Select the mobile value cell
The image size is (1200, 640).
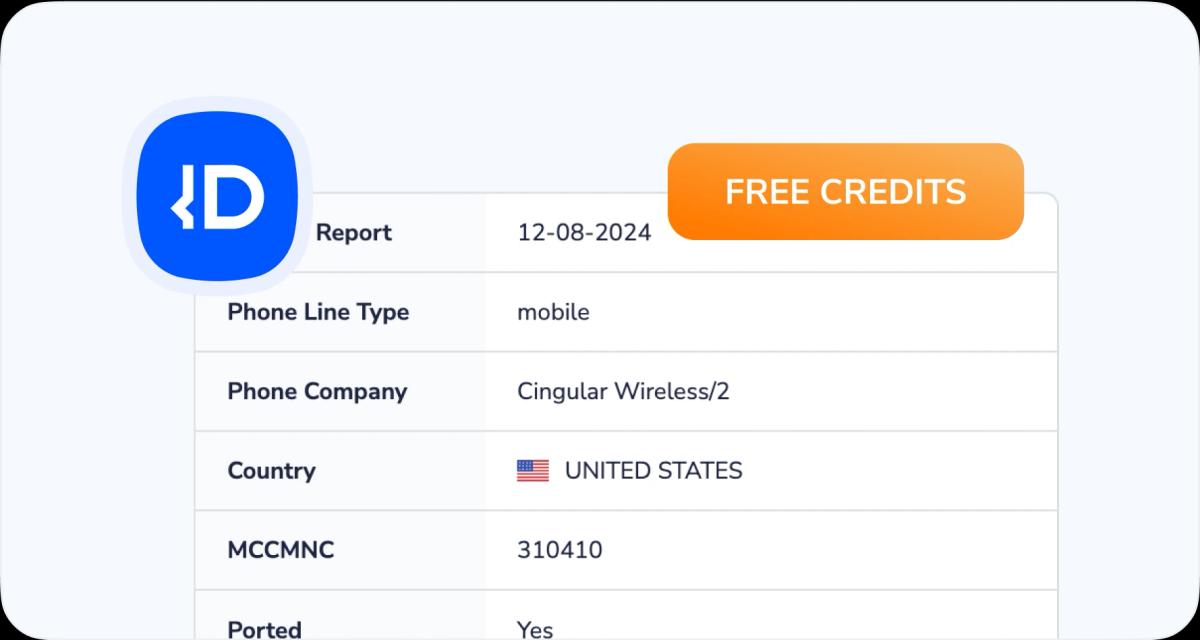pos(553,312)
